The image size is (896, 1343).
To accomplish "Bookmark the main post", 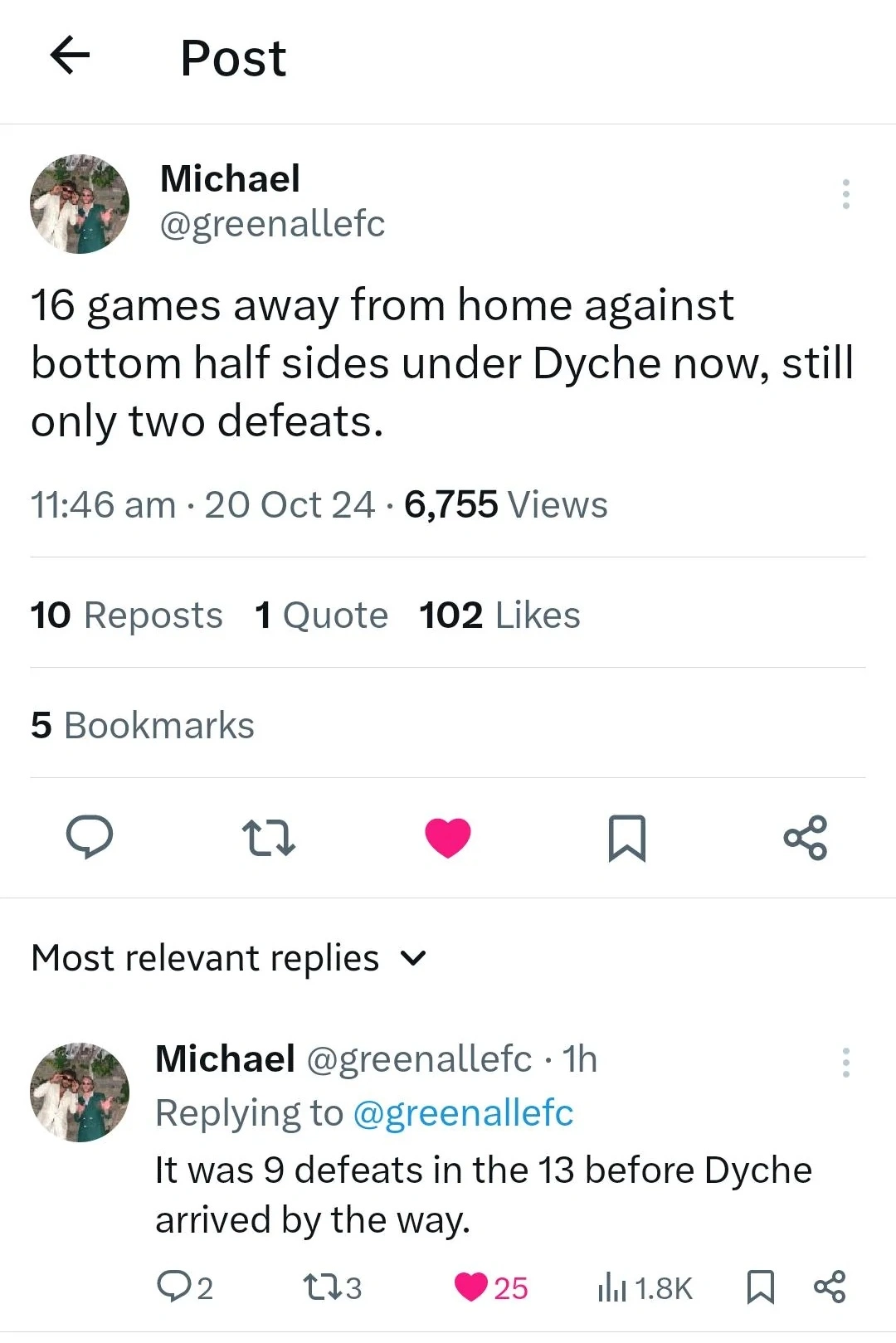I will tap(627, 838).
